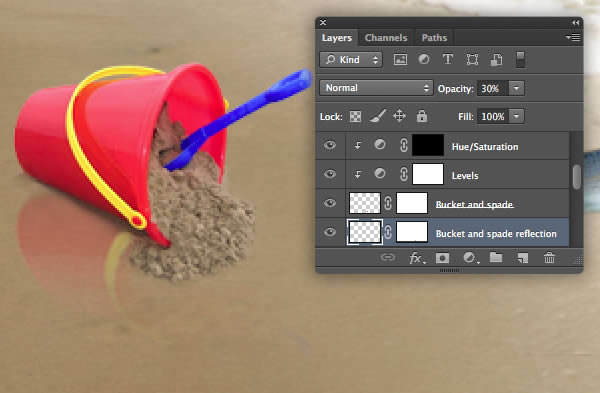Select Bucket and spade reflection mask
The height and width of the screenshot is (393, 600).
[412, 232]
